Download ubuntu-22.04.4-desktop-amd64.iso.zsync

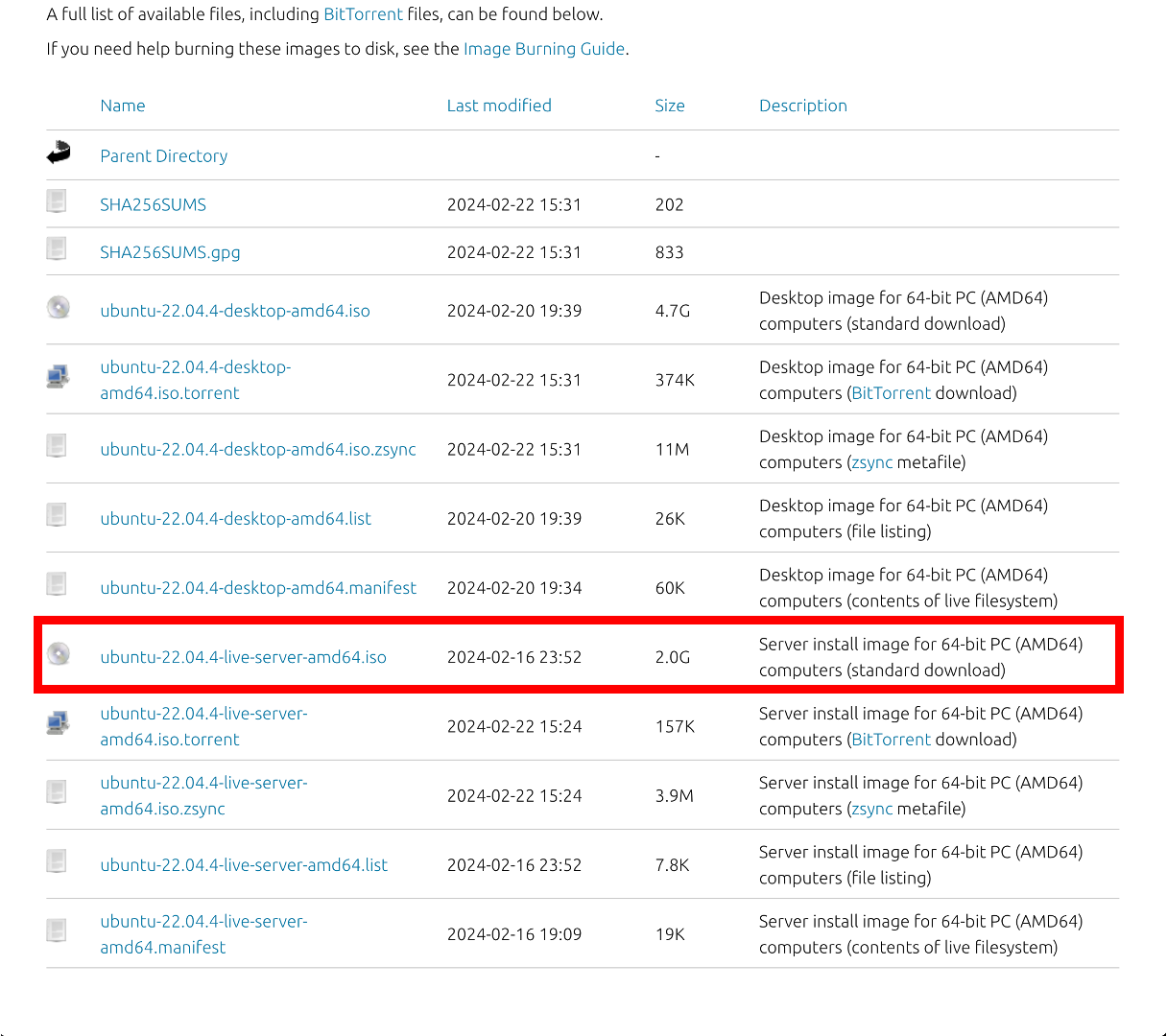(258, 449)
